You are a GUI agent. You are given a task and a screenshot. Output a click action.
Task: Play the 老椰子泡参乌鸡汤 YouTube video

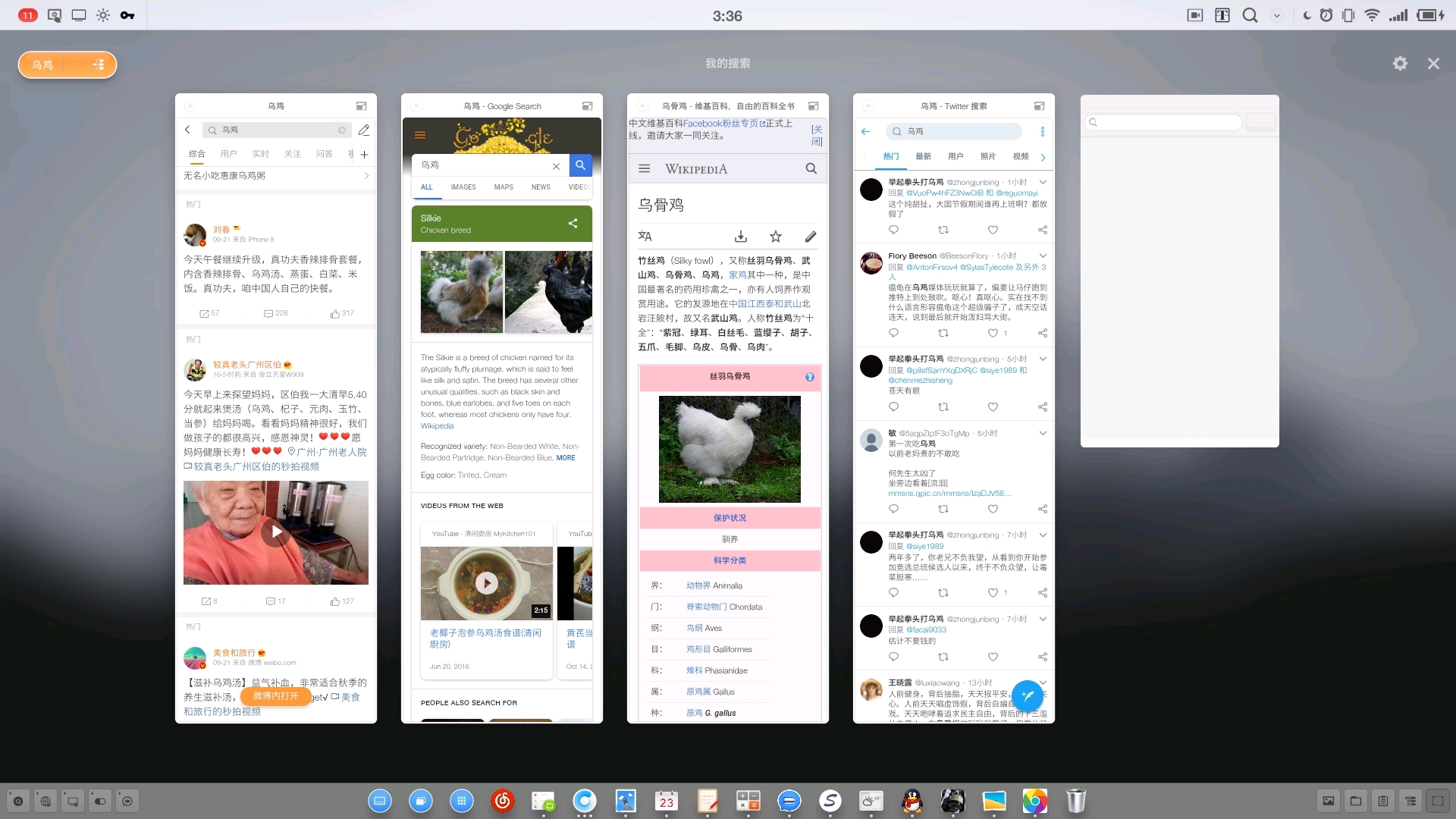pos(487,583)
